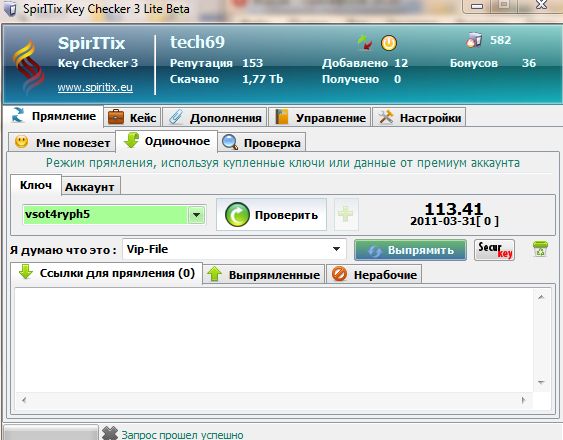Switch to the Управление tab
Viewport: 563px width, 440px height.
click(x=320, y=118)
